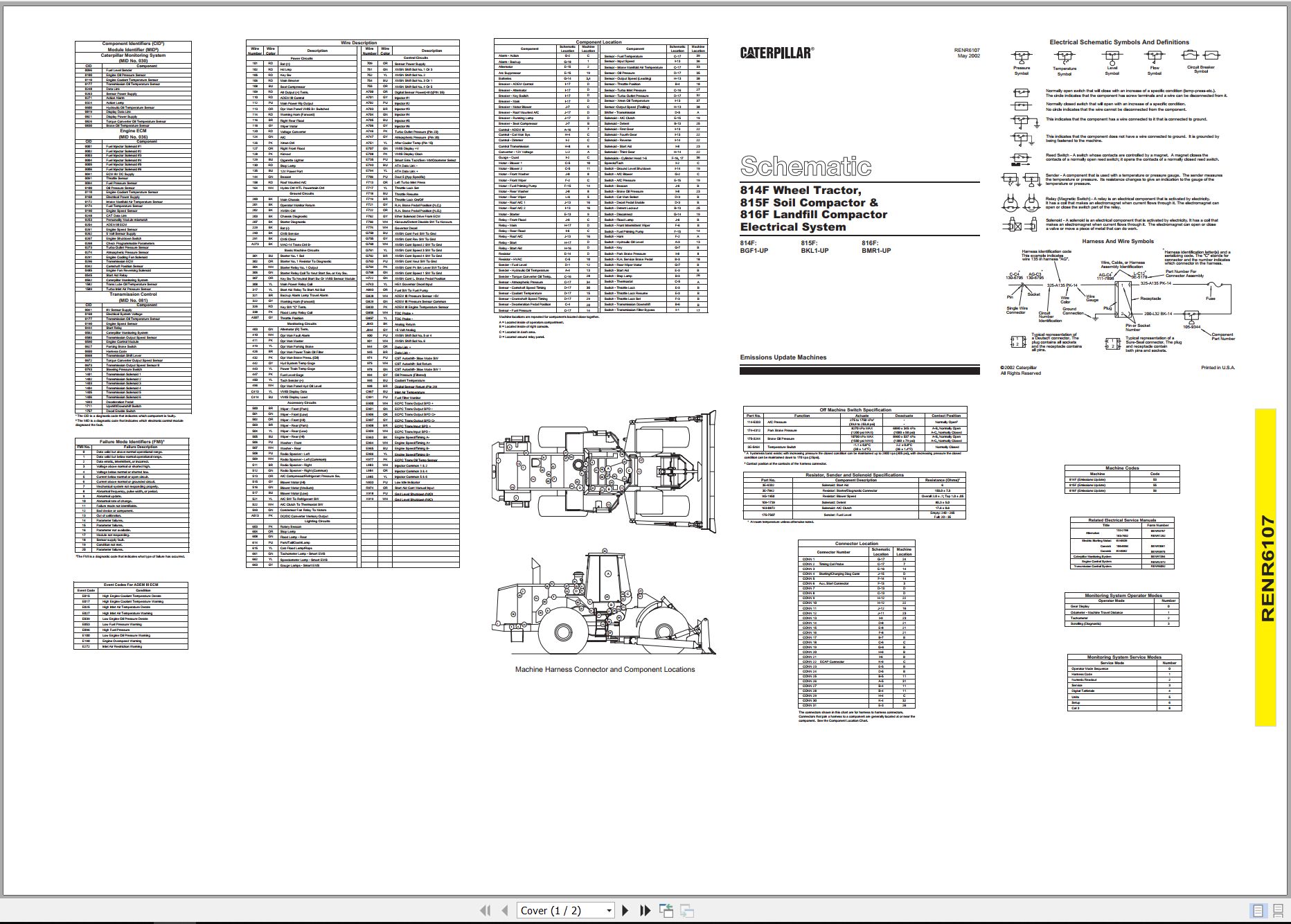1291x924 pixels.
Task: Click 'Electrical Schematic Symbols And Definitions' heading
Action: point(1119,42)
